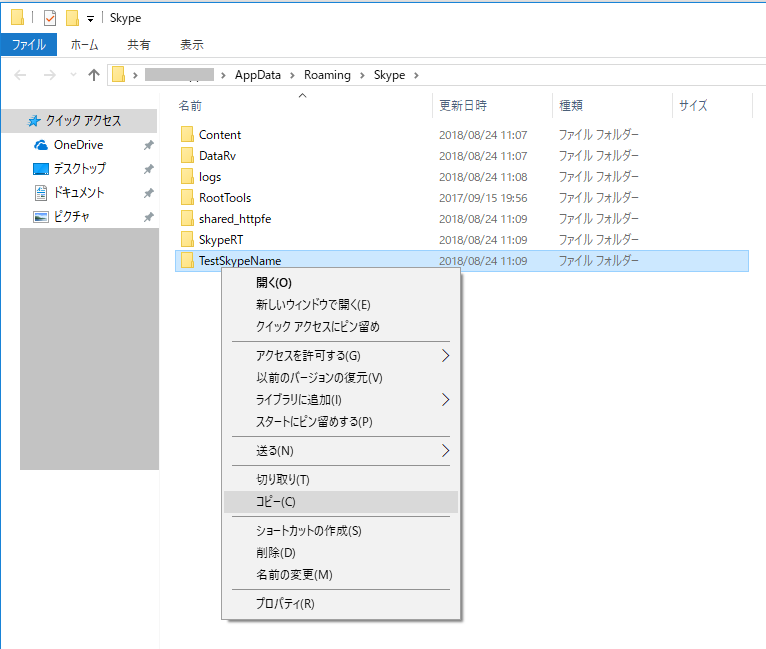The height and width of the screenshot is (649, 766).
Task: Open the recent locations dropdown arrow
Action: [73, 75]
